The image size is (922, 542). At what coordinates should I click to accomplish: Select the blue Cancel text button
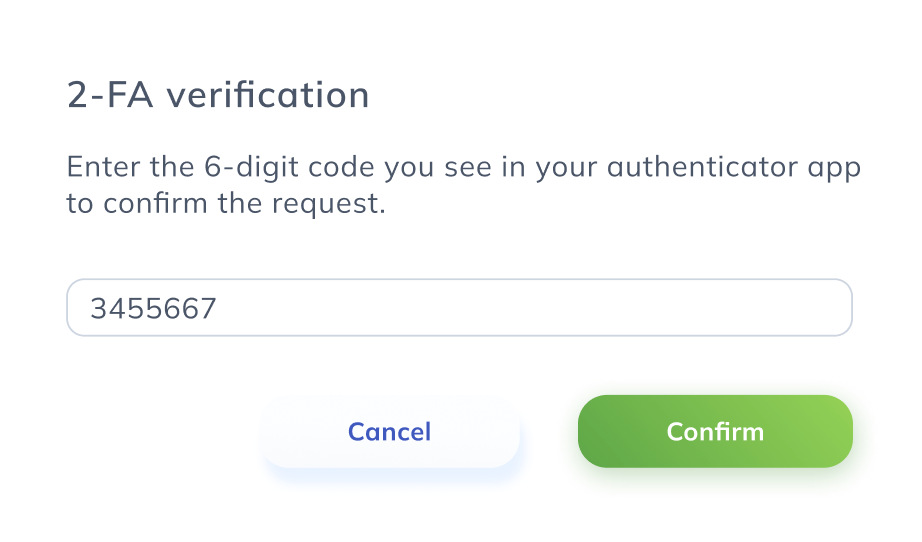pos(389,431)
